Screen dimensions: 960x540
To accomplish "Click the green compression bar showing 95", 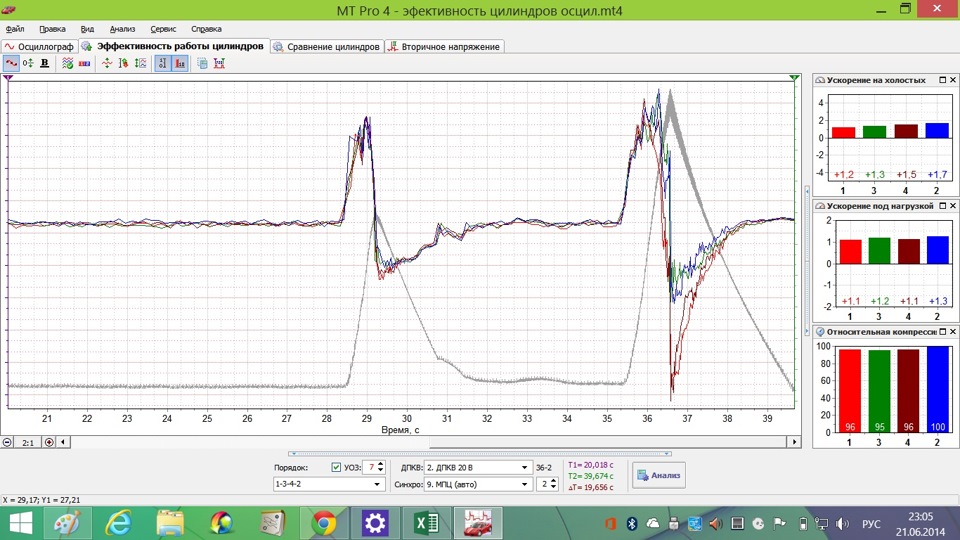I will tap(879, 391).
